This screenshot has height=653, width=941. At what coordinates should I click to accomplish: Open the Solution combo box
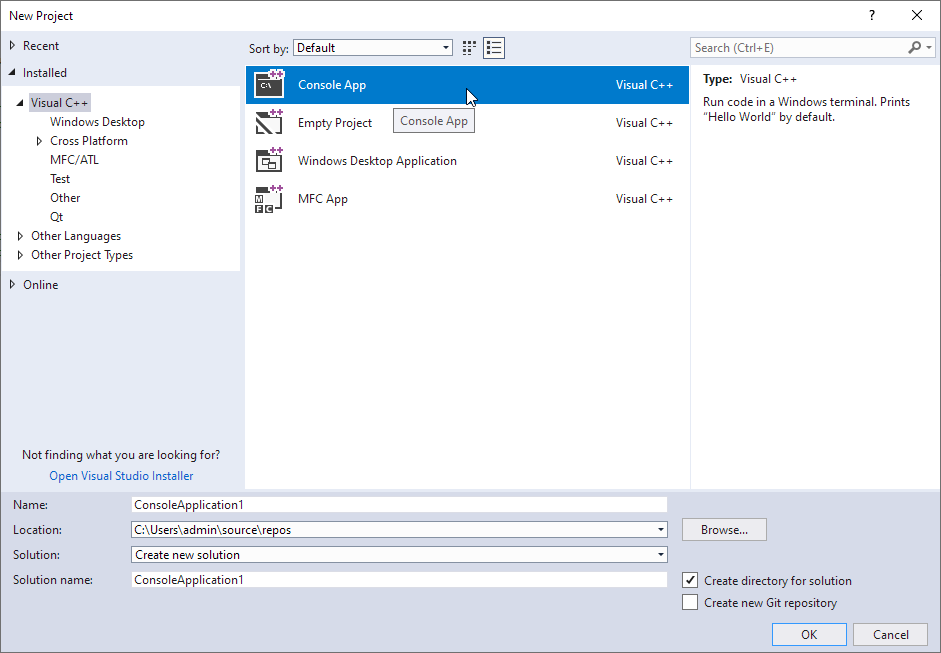399,555
